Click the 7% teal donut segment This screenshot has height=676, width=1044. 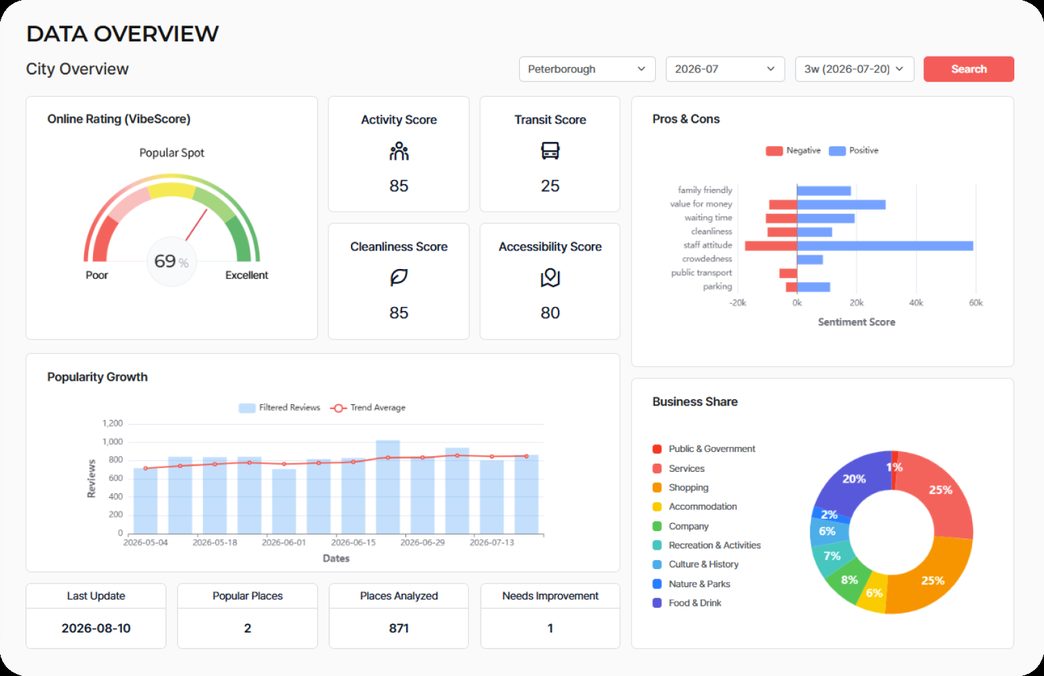pyautogui.click(x=831, y=555)
